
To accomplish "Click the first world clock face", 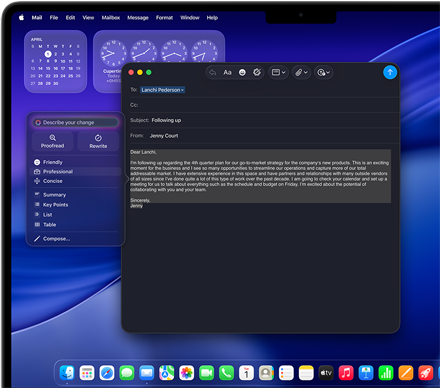I will click(x=113, y=53).
